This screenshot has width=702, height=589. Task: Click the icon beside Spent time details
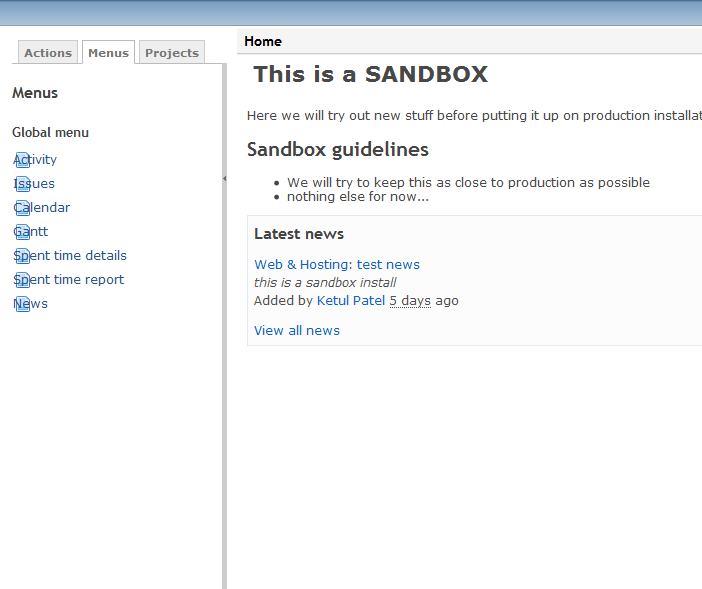pos(22,256)
